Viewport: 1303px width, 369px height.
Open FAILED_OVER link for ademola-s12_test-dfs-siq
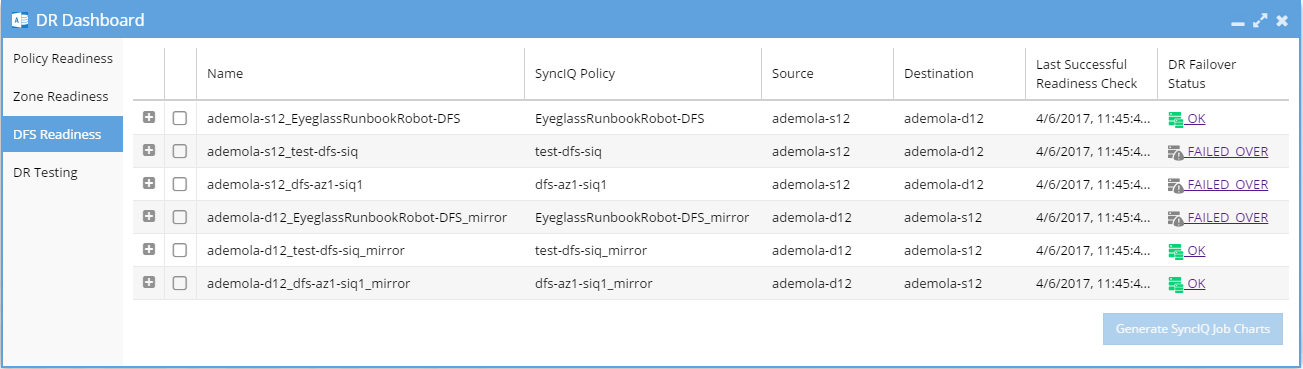(1227, 152)
